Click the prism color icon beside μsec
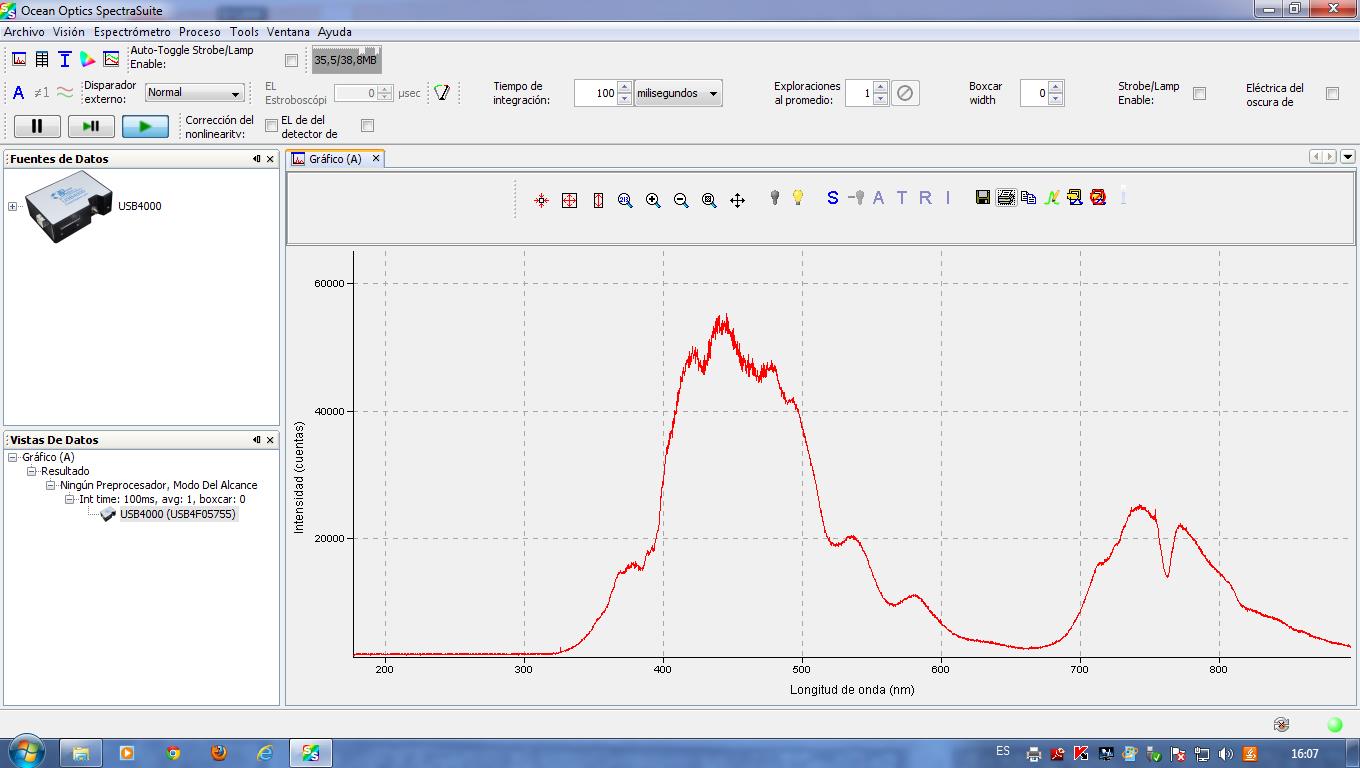1360x768 pixels. pos(441,93)
